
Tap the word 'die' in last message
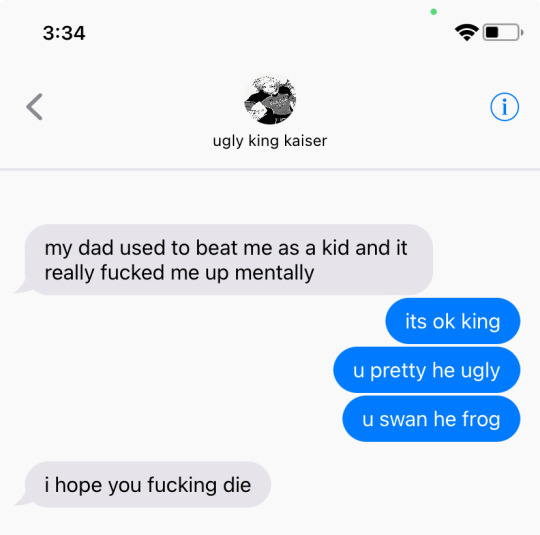(237, 485)
